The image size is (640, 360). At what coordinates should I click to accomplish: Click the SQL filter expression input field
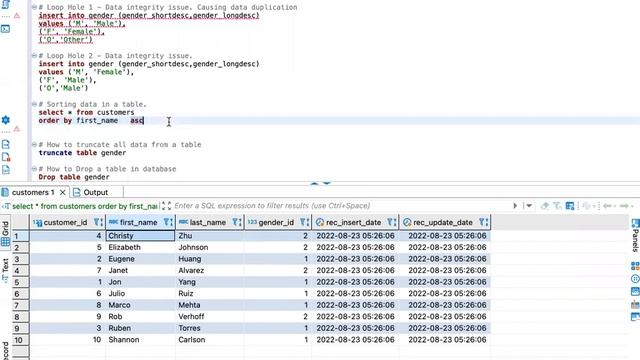pyautogui.click(x=341, y=206)
